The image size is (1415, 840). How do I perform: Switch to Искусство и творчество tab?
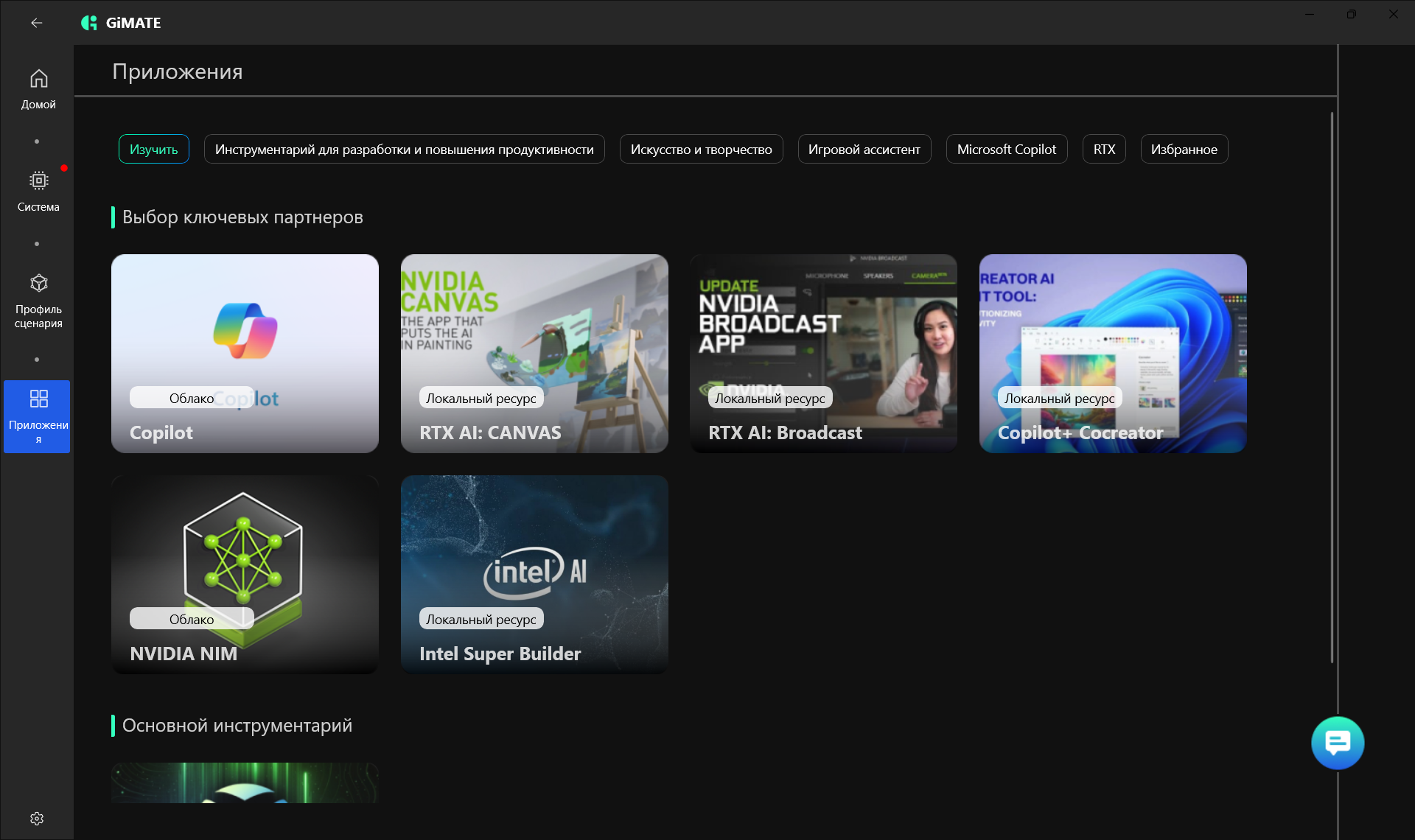[x=701, y=149]
